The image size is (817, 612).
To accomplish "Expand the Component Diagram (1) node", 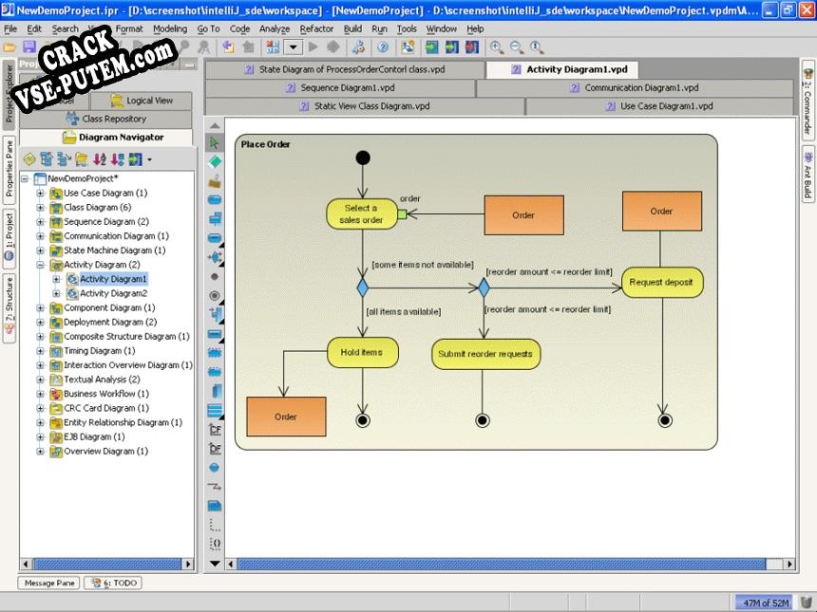I will coord(40,308).
